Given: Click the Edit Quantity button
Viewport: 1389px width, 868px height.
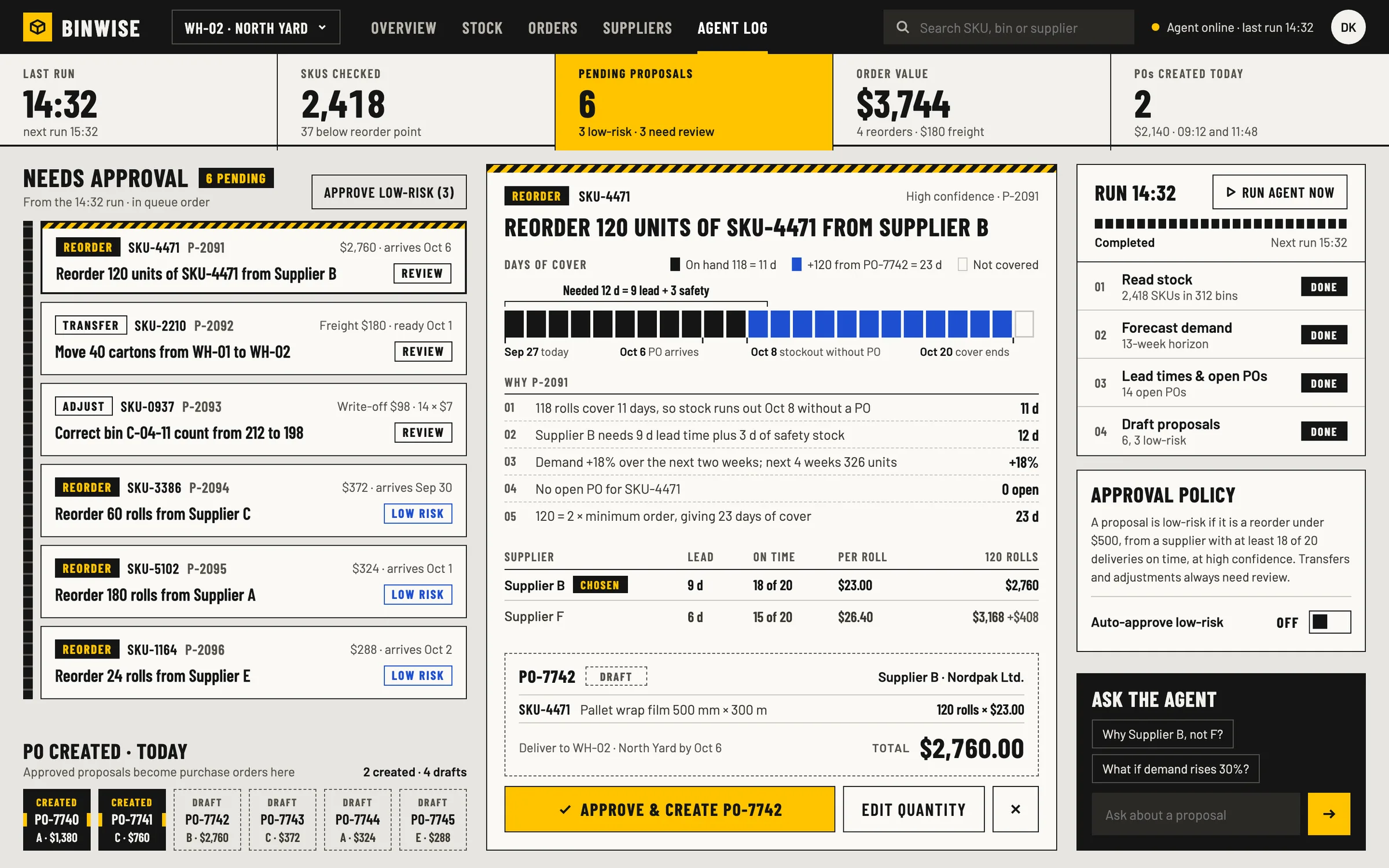Looking at the screenshot, I should click(x=913, y=809).
